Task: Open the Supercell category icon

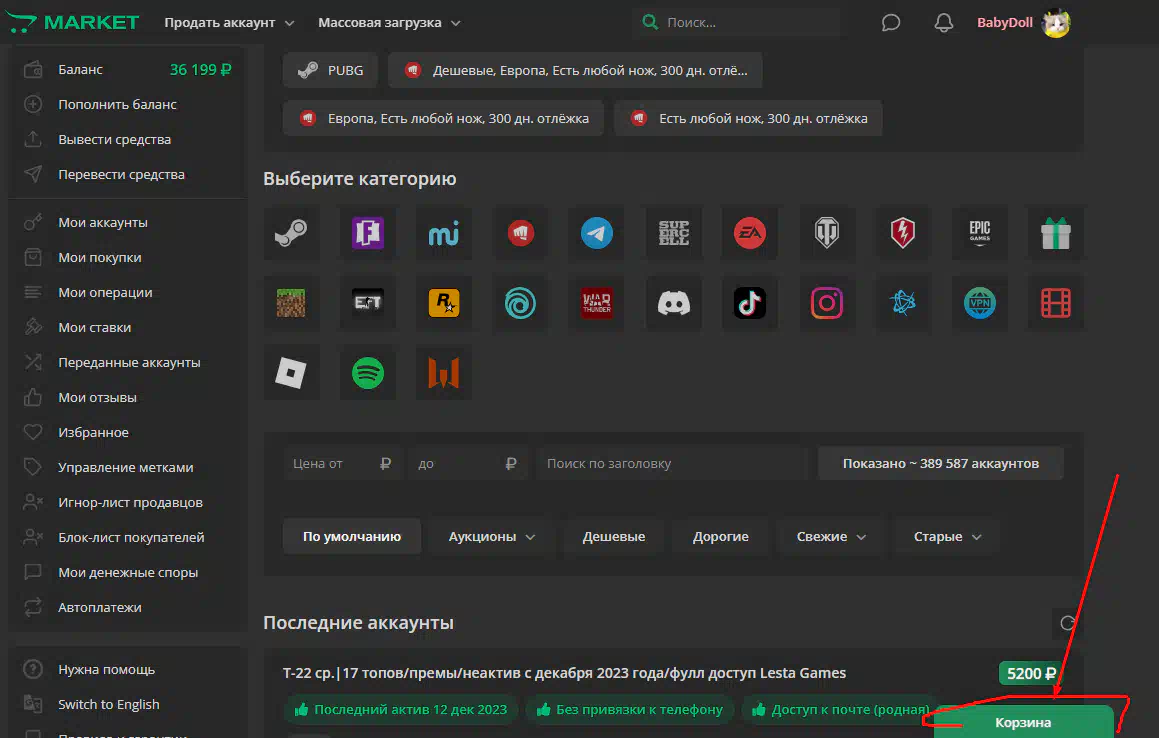Action: (x=673, y=233)
